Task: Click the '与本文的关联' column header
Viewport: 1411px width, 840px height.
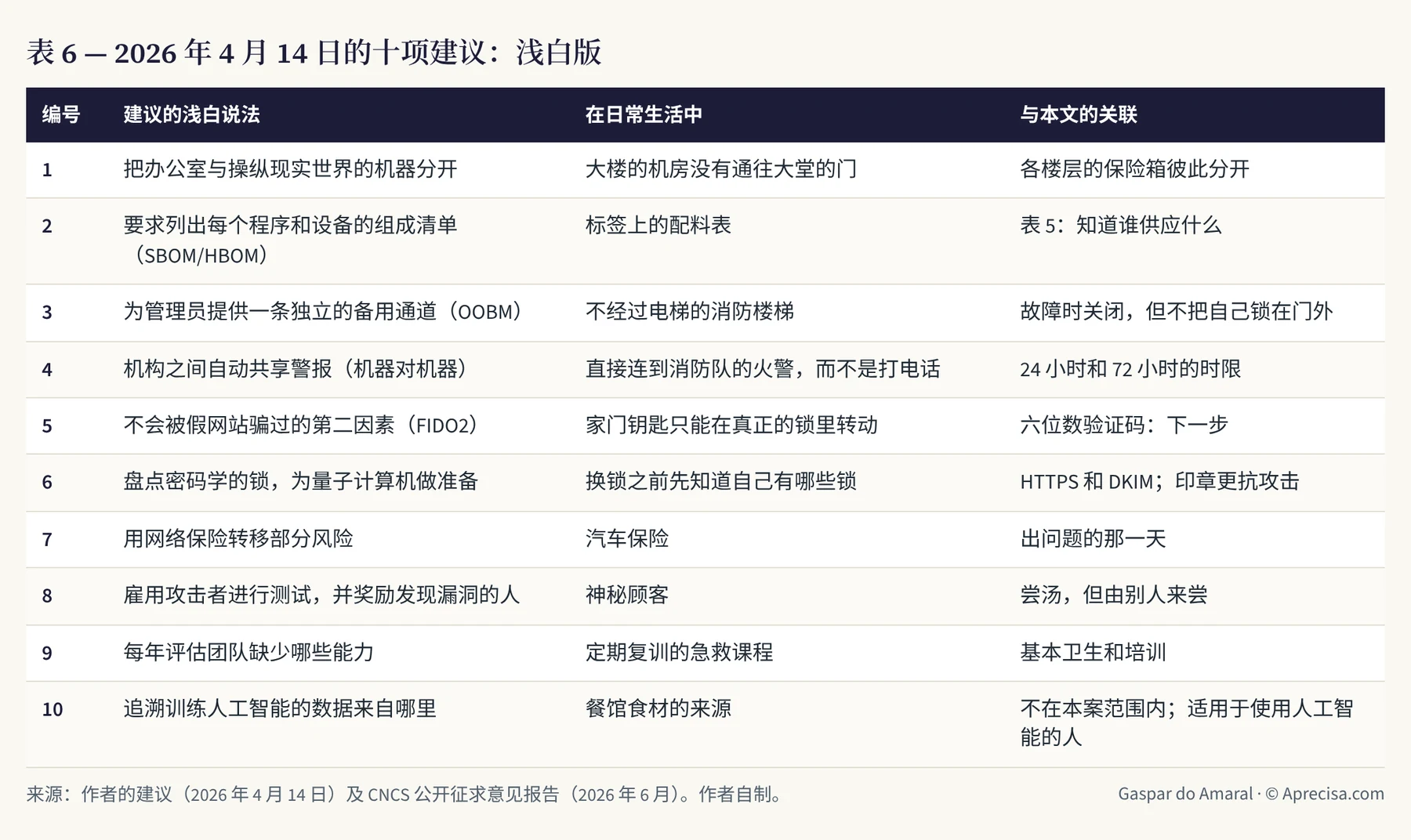Action: pyautogui.click(x=1079, y=114)
